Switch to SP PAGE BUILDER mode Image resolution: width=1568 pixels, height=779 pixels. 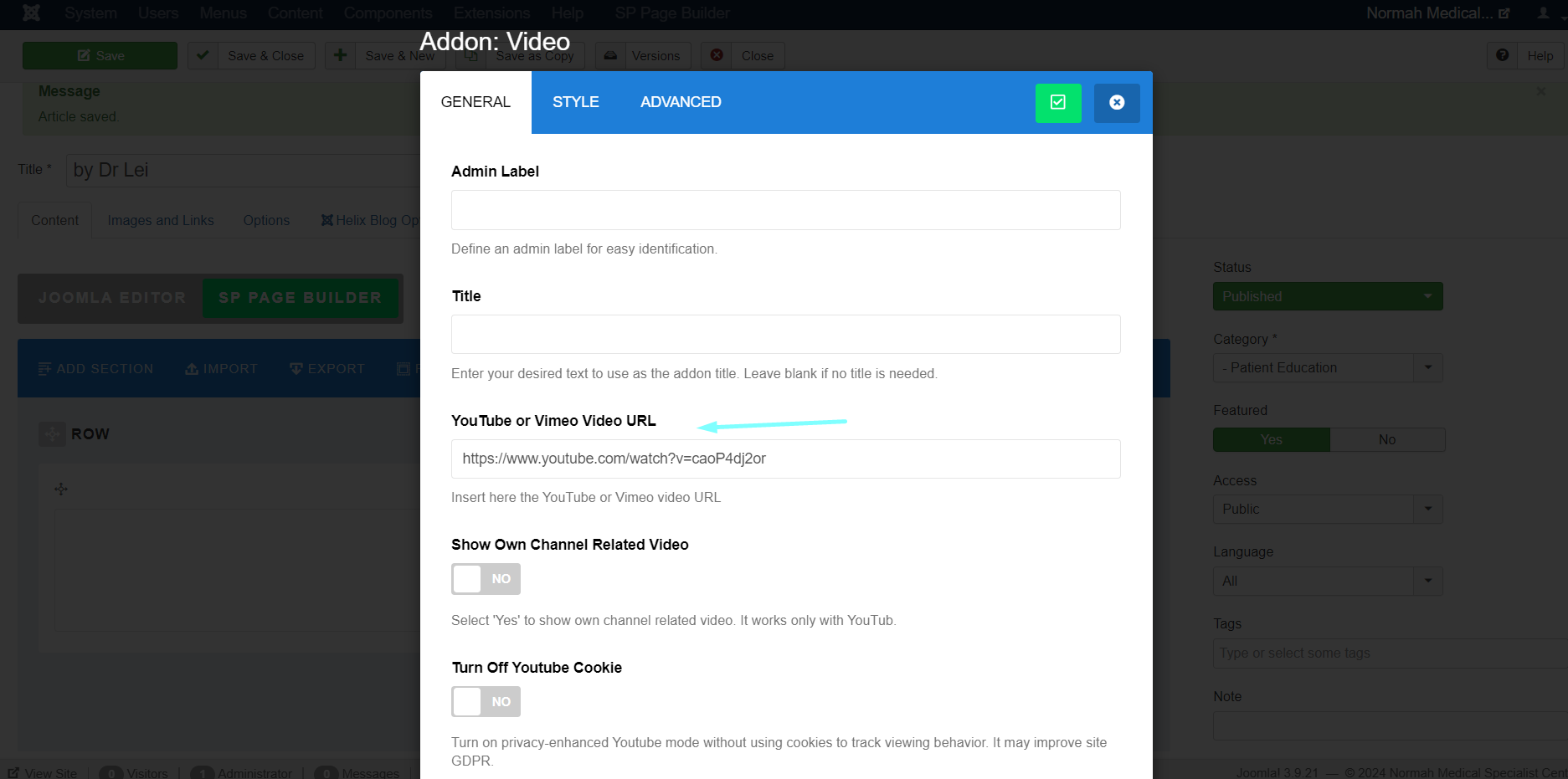point(300,298)
